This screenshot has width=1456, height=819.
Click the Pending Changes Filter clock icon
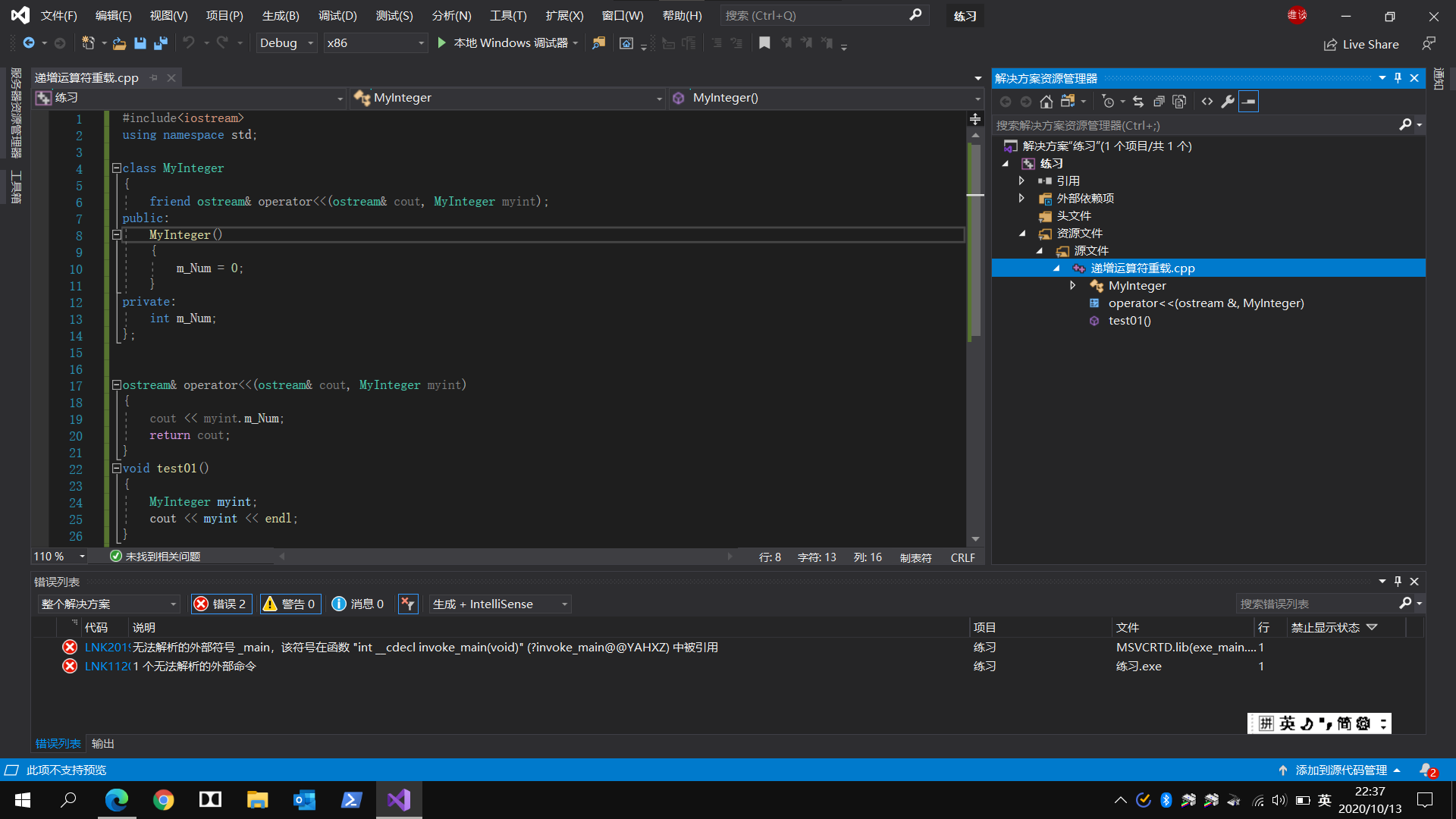(1108, 102)
